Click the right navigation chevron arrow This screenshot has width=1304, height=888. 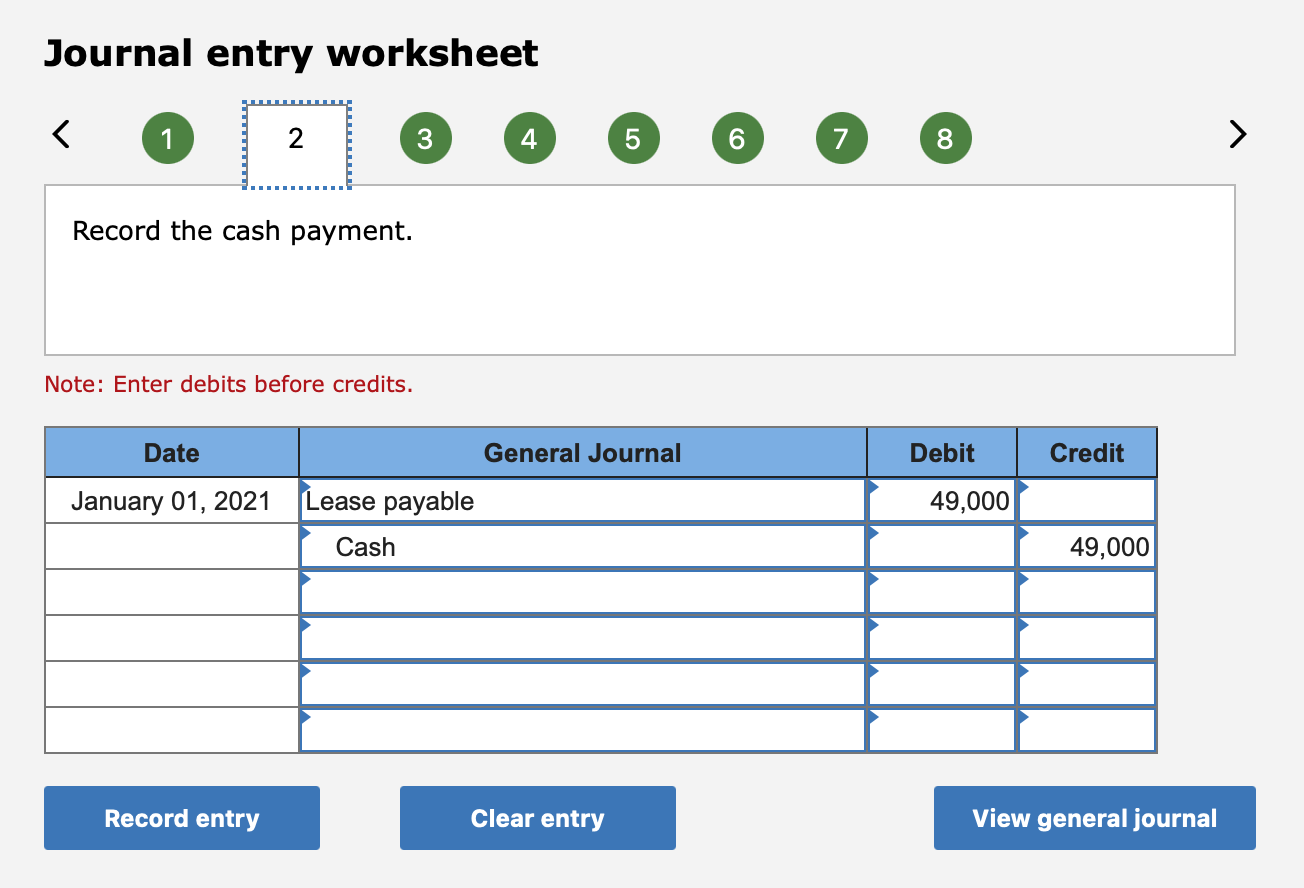pyautogui.click(x=1236, y=134)
